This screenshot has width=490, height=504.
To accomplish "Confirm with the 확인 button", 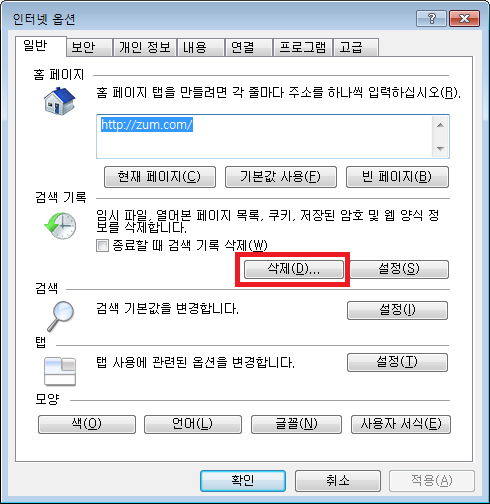I will [x=243, y=481].
